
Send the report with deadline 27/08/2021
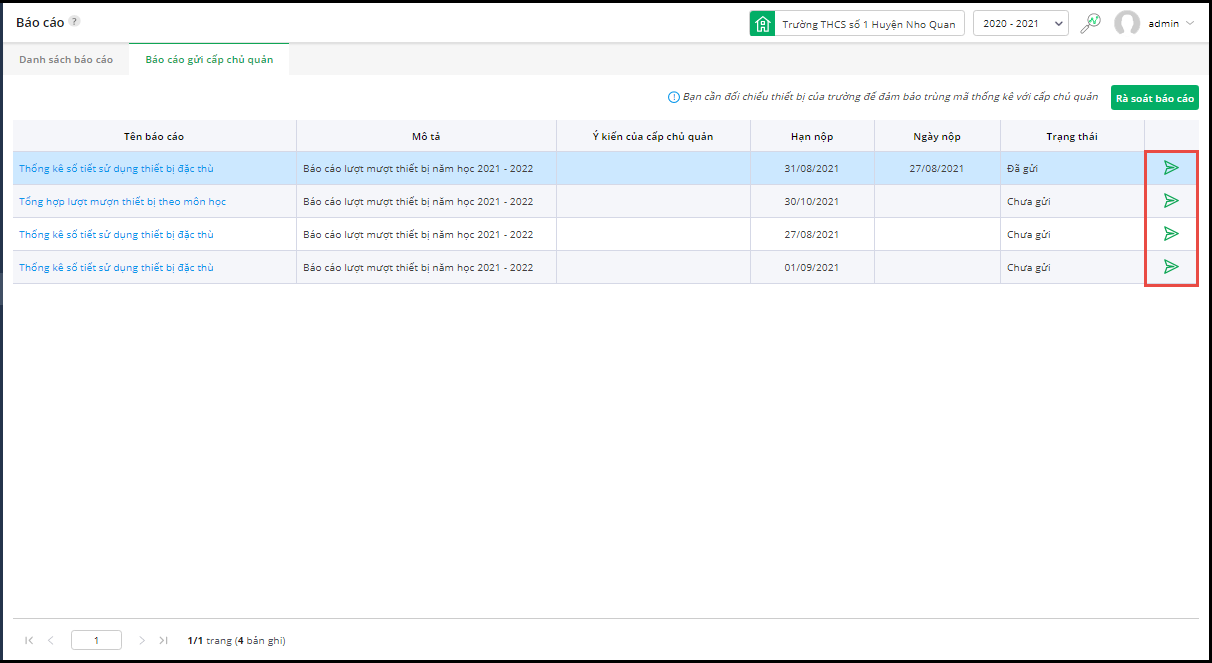click(x=1171, y=234)
